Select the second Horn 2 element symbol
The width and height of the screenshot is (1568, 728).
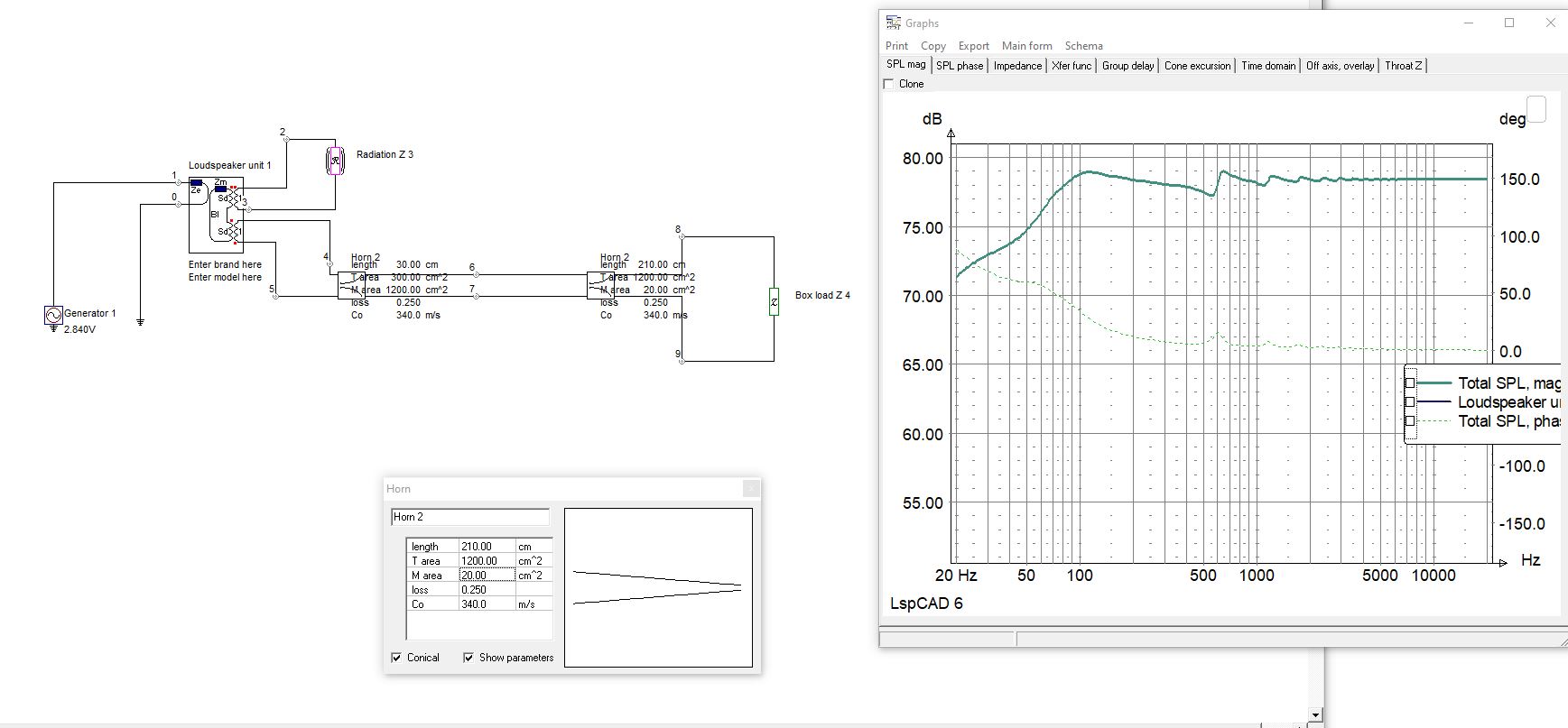pos(600,285)
